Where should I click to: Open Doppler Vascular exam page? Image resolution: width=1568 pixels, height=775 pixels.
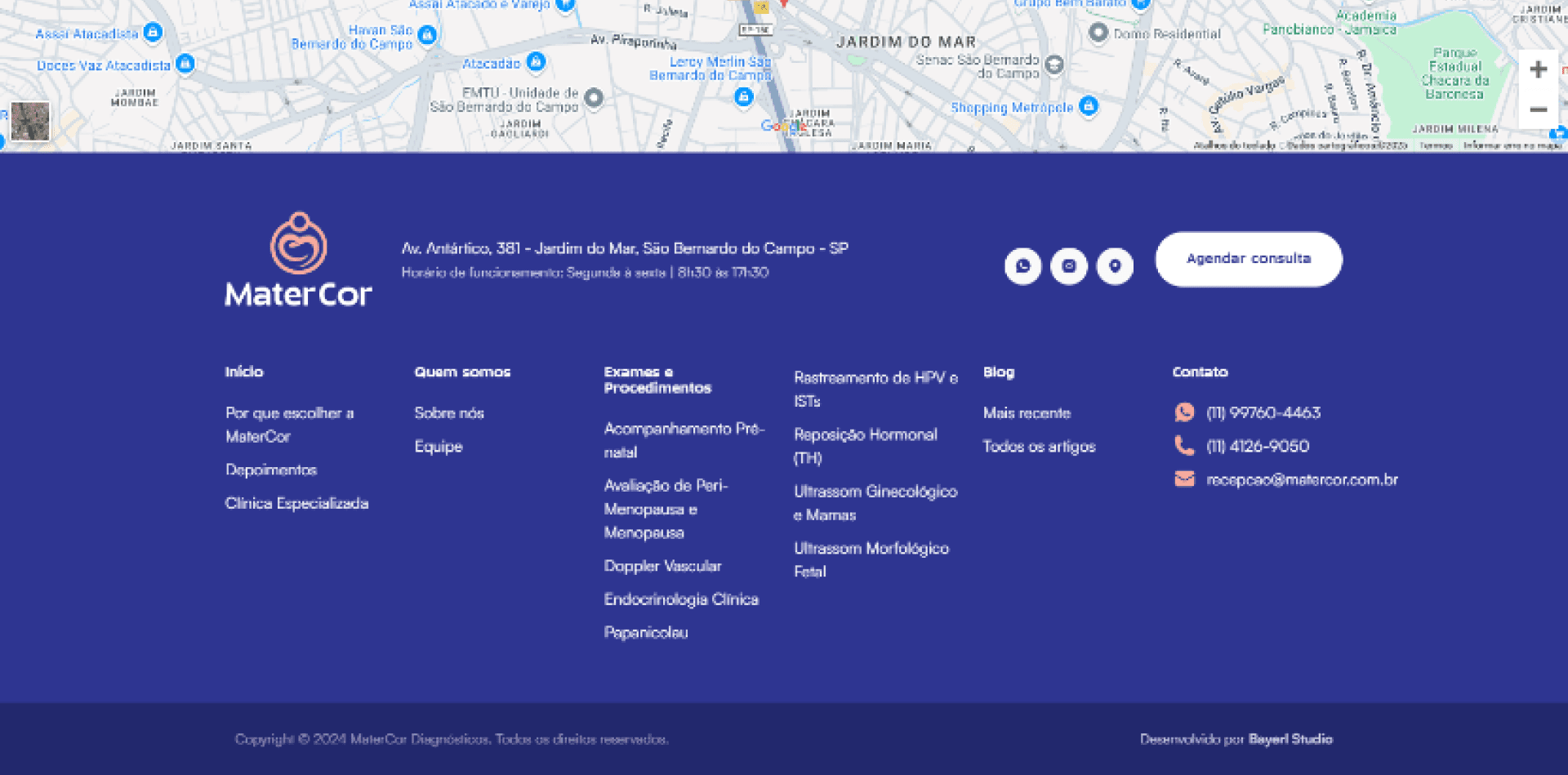pyautogui.click(x=662, y=566)
